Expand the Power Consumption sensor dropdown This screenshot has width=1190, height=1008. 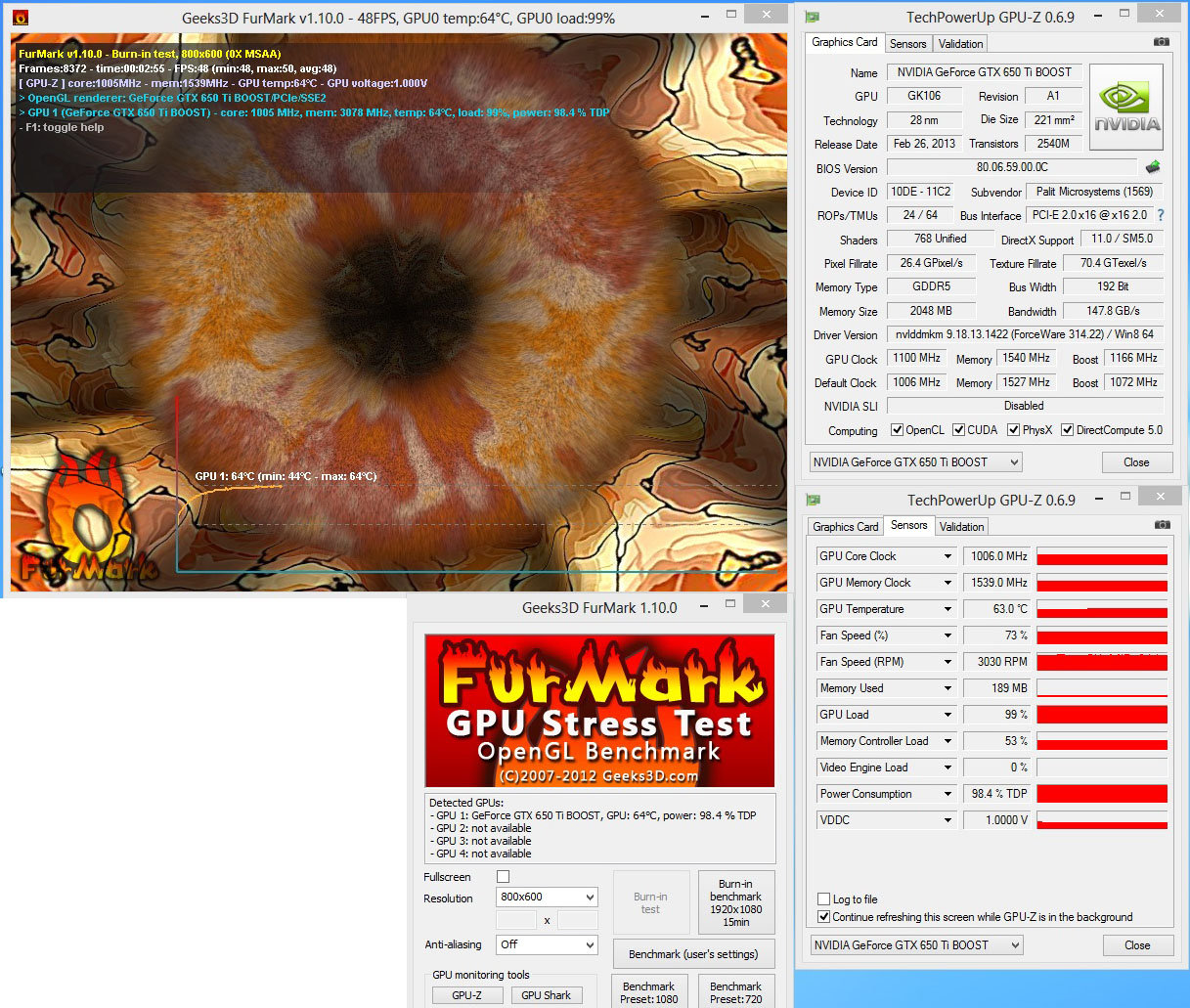tap(948, 794)
